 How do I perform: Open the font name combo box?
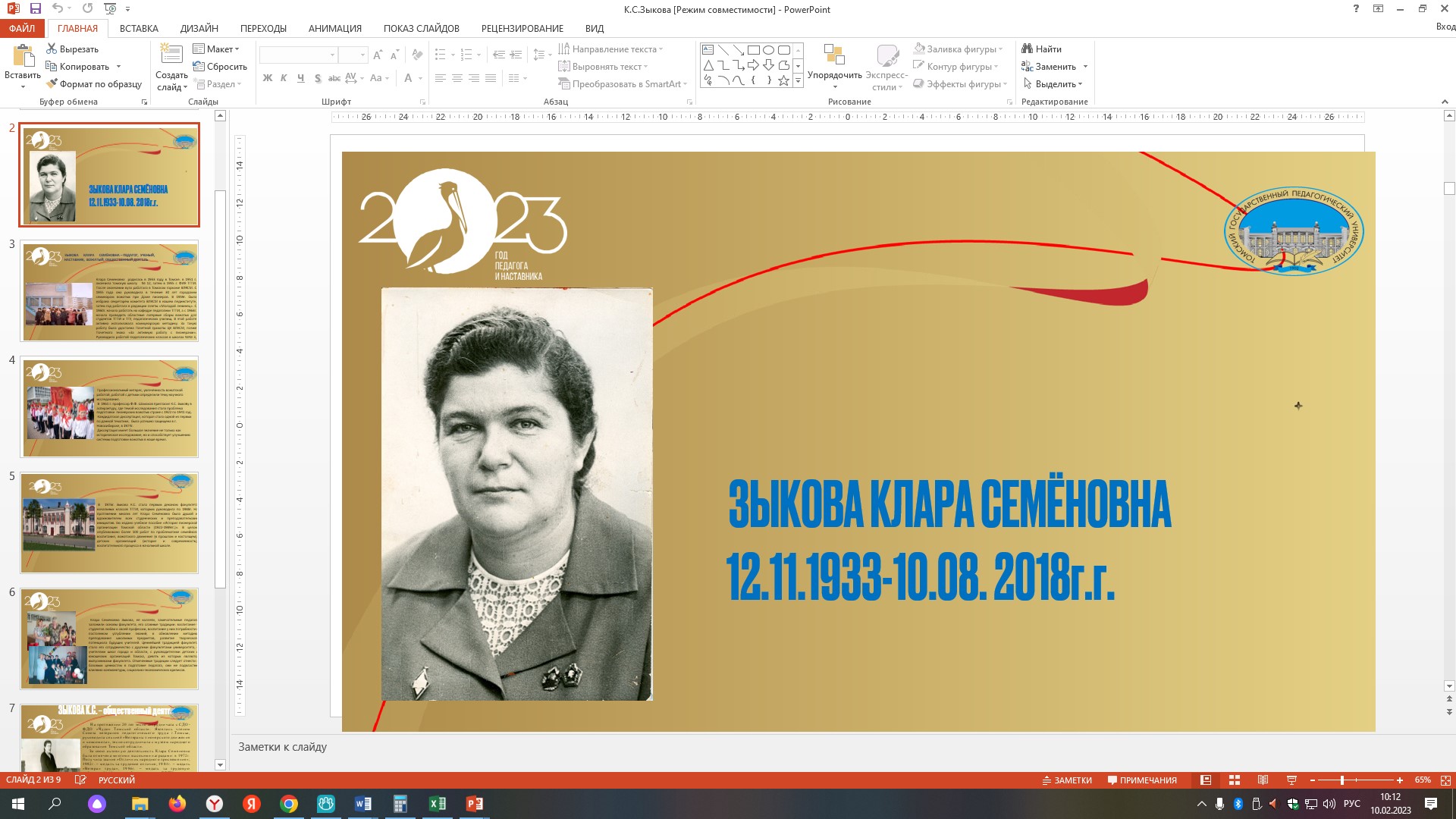pyautogui.click(x=298, y=55)
